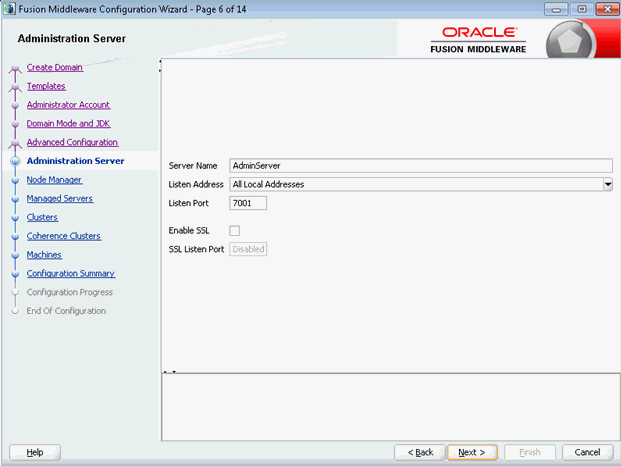Image resolution: width=621 pixels, height=466 pixels.
Task: Click the Listen Address dropdown arrow
Action: tap(608, 184)
